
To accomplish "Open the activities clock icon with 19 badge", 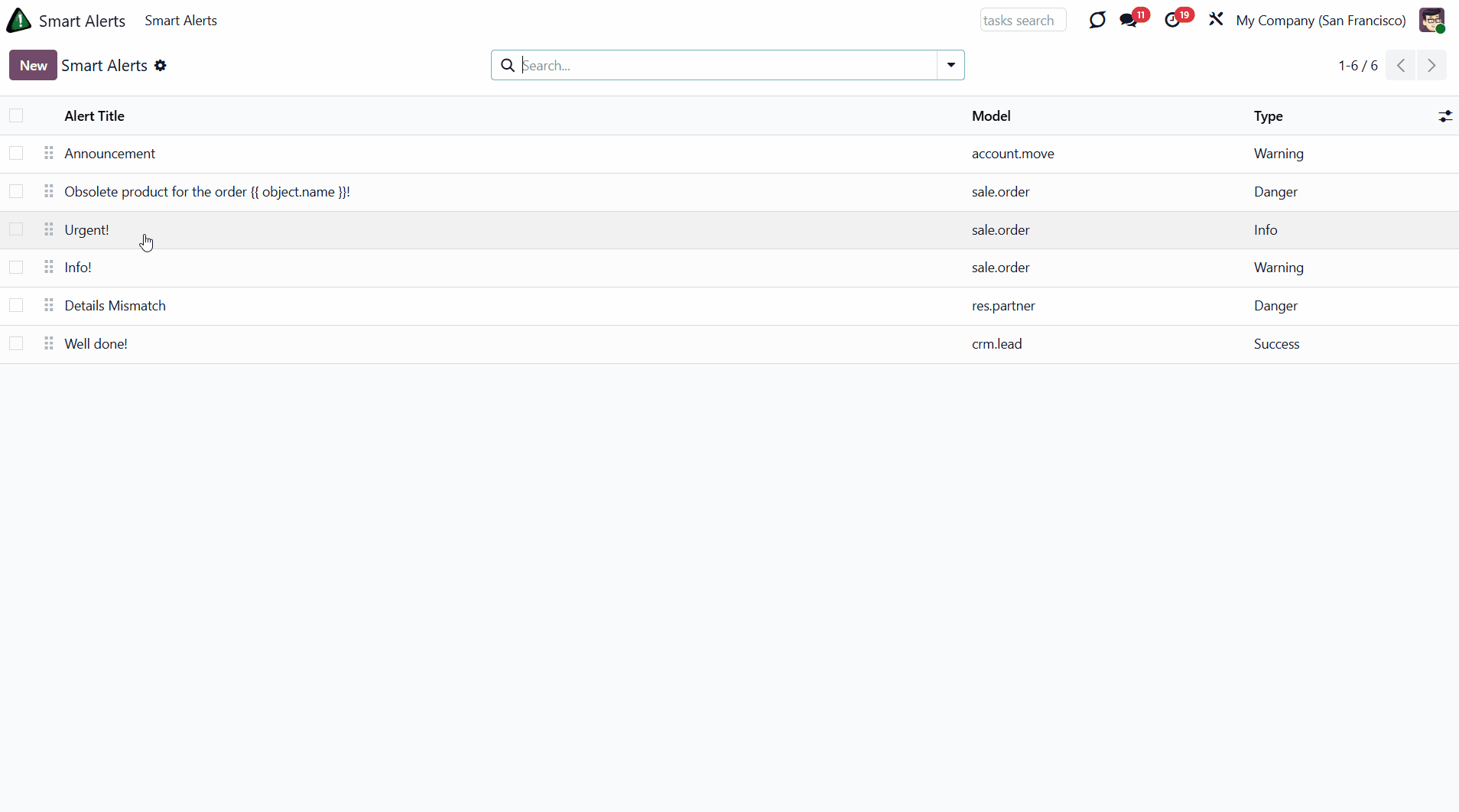I will pos(1172,21).
